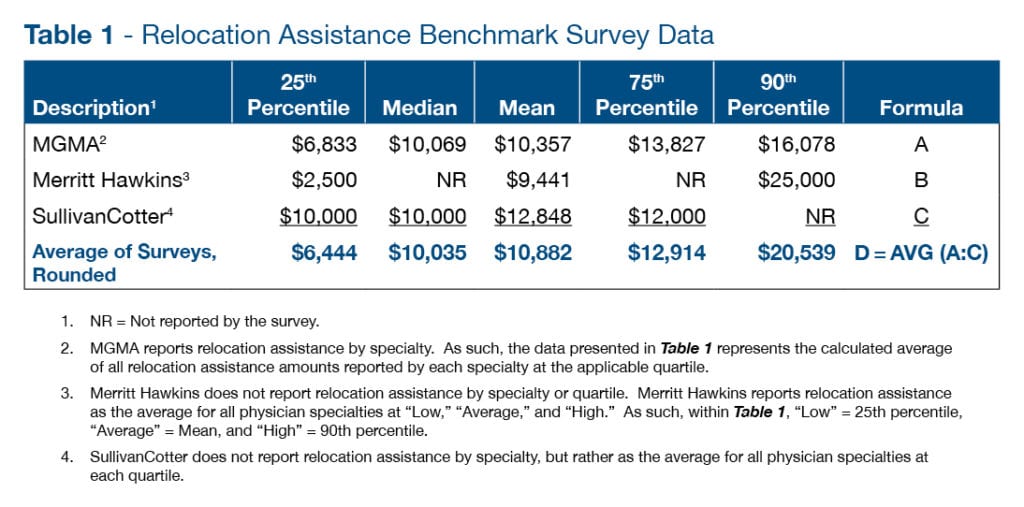1024x507 pixels.
Task: Click the SullivanCotter mean value $12,848
Action: pos(533,216)
